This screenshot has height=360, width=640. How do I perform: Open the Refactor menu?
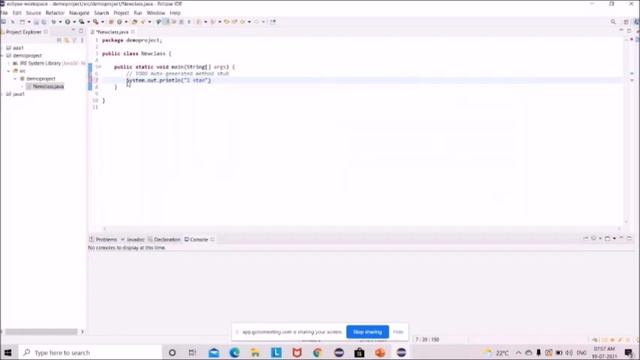pos(55,13)
